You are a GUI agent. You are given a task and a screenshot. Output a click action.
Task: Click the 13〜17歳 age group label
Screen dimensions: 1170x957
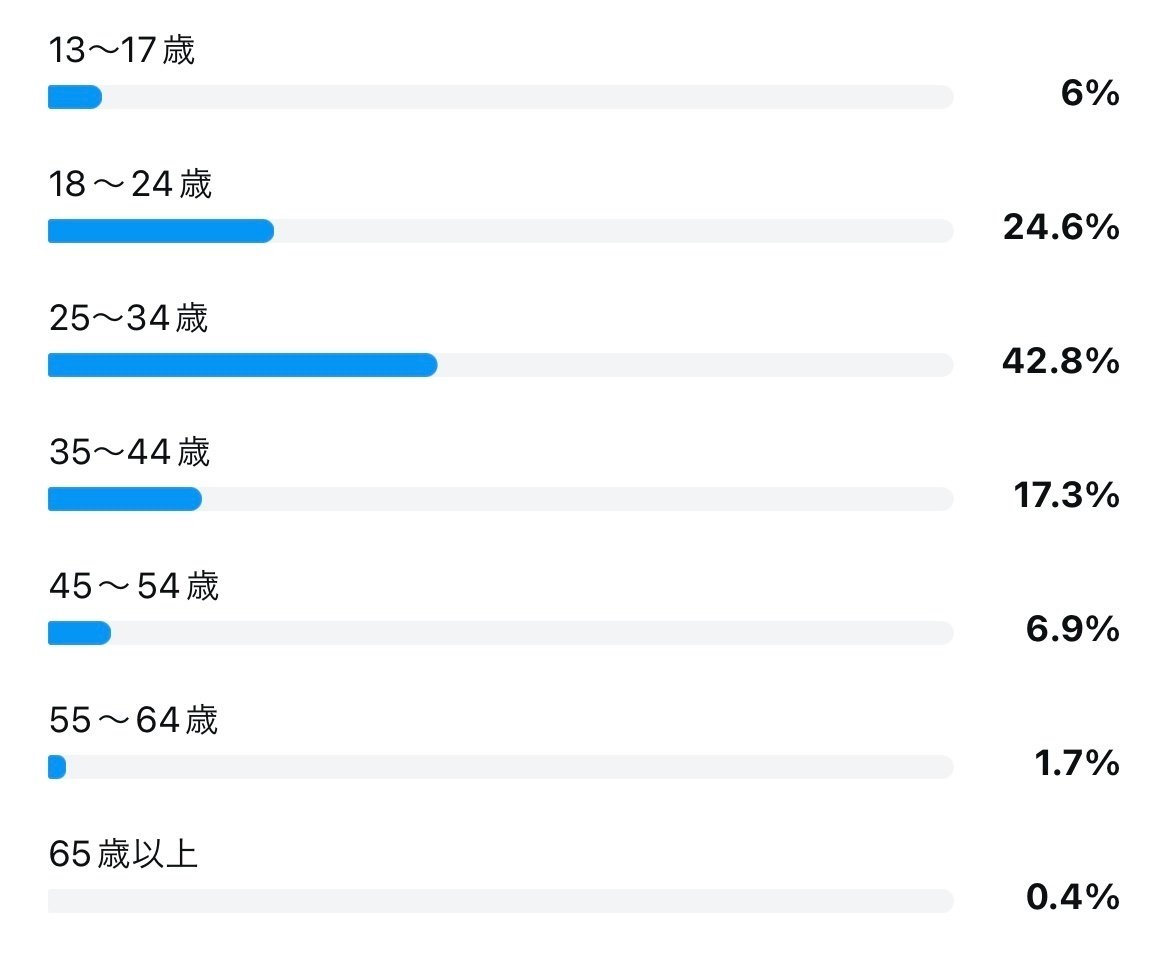point(122,51)
